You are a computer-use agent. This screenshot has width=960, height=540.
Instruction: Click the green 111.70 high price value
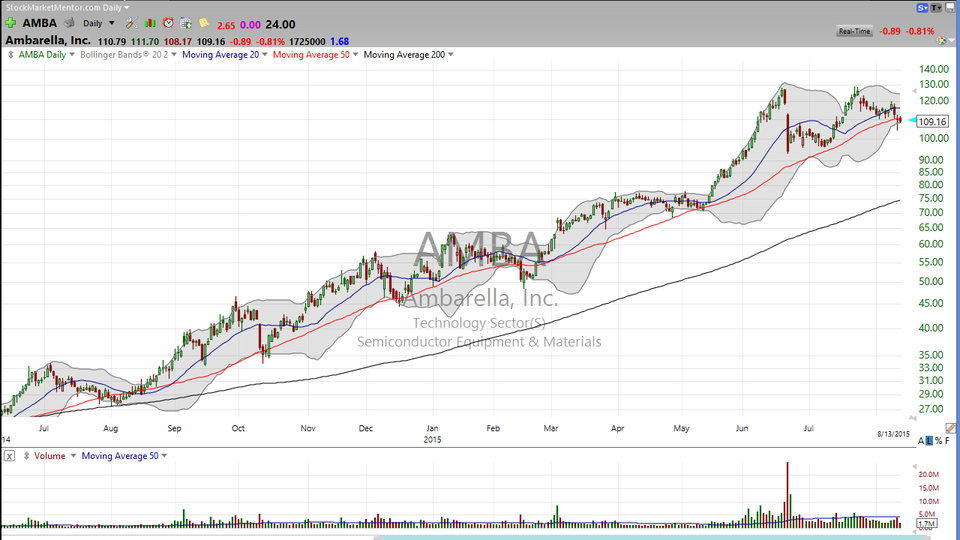point(145,42)
